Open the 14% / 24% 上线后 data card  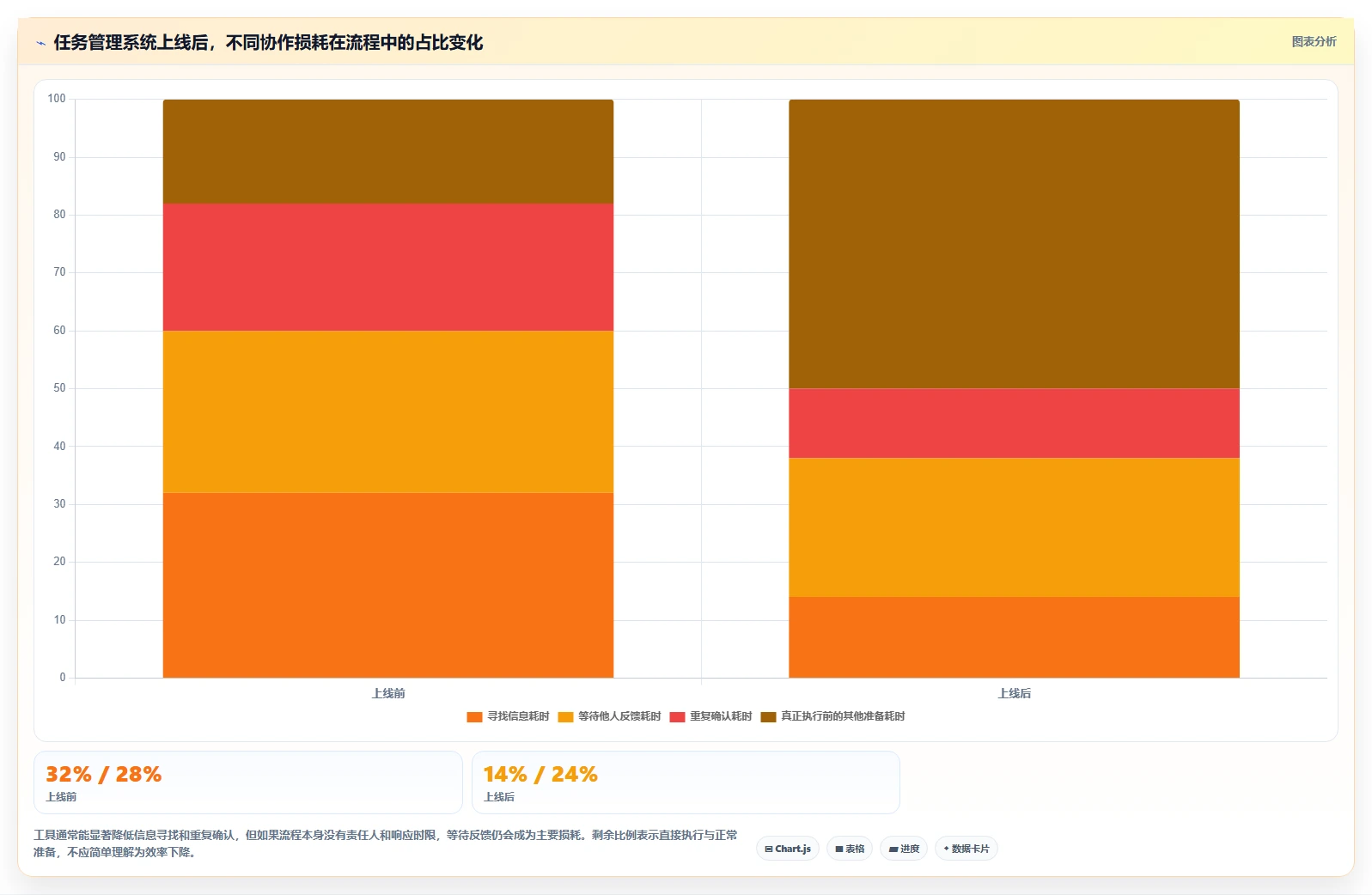686,782
